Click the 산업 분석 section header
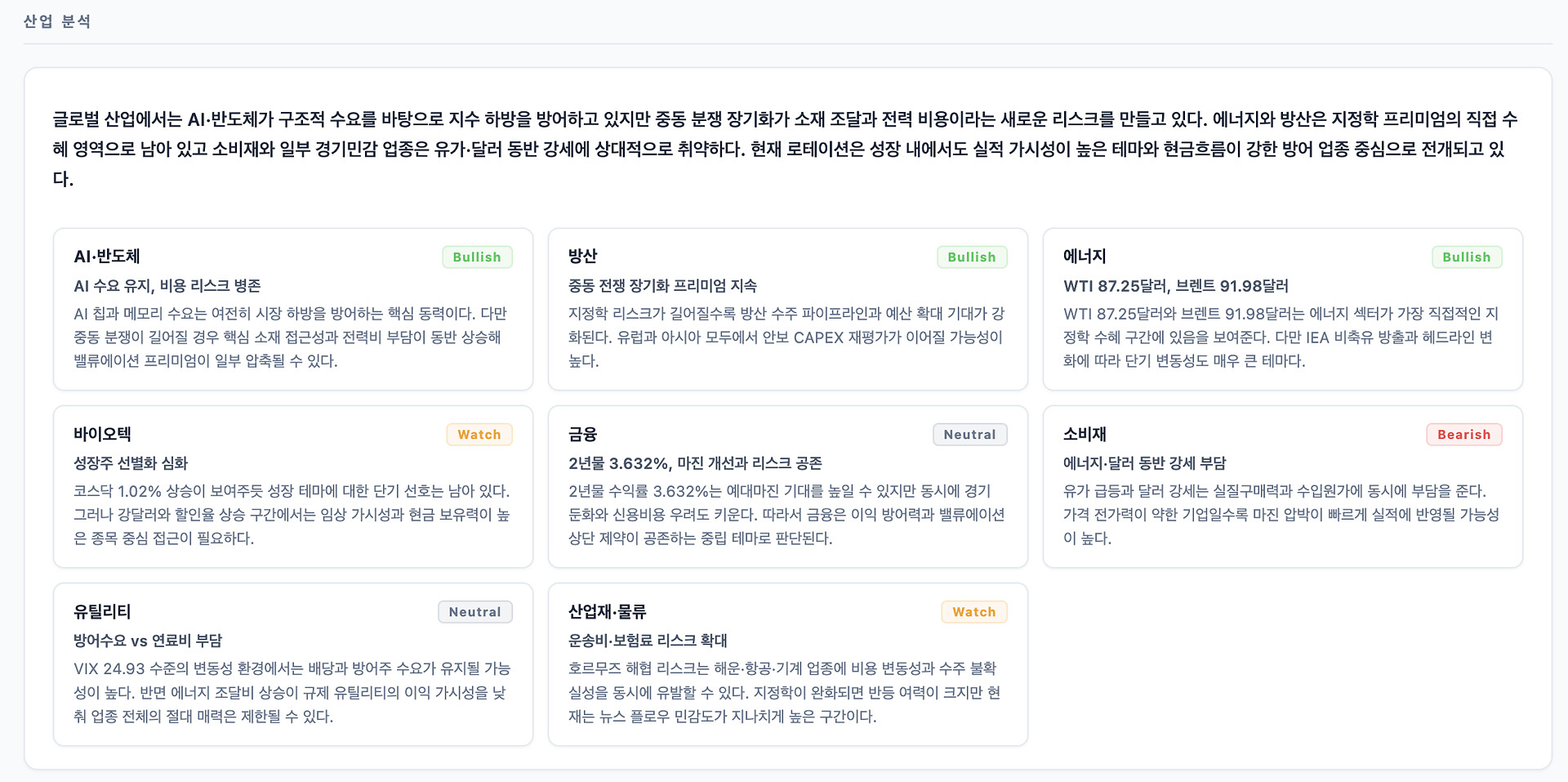 click(57, 21)
